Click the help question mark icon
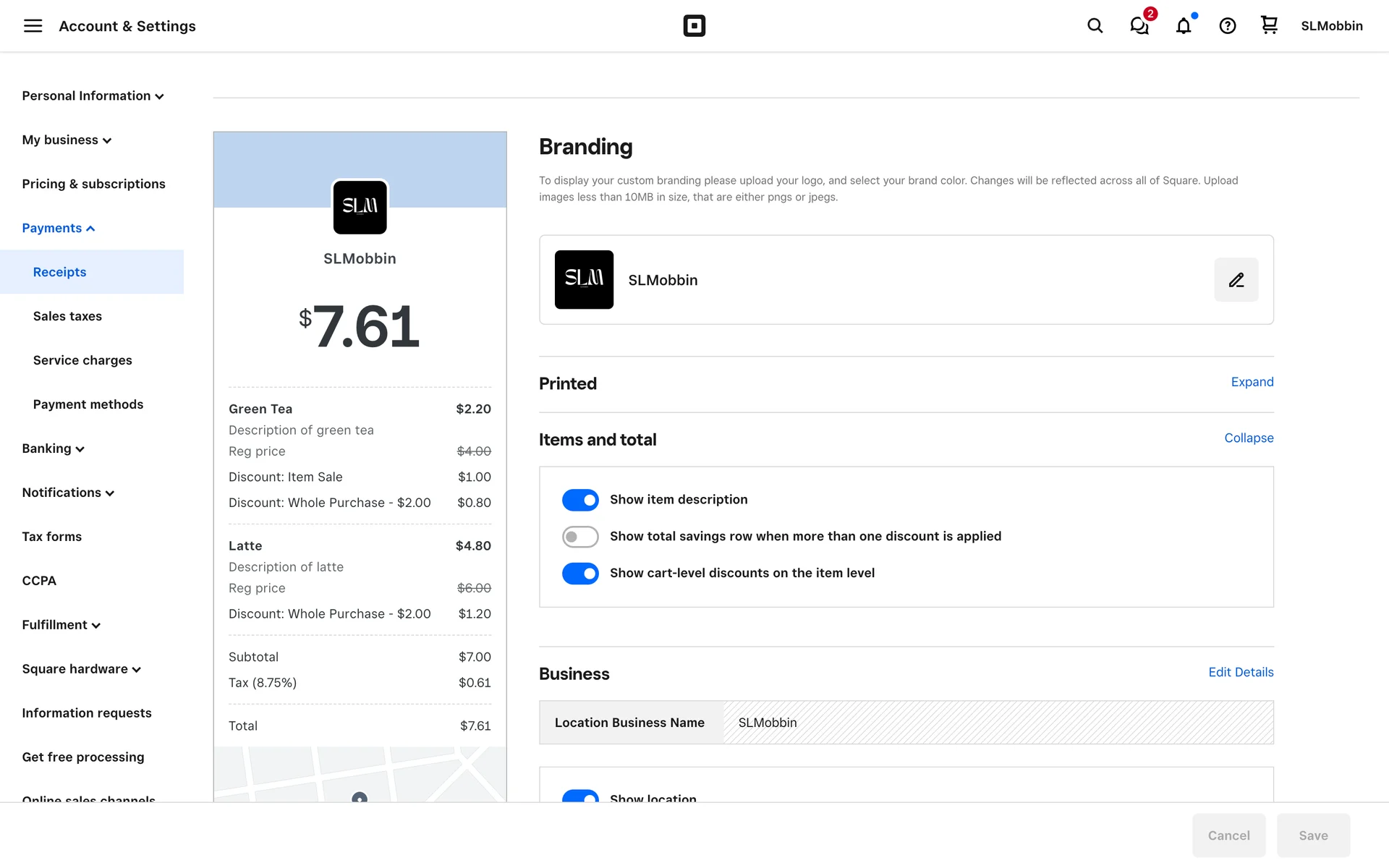This screenshot has width=1389, height=868. (x=1227, y=26)
